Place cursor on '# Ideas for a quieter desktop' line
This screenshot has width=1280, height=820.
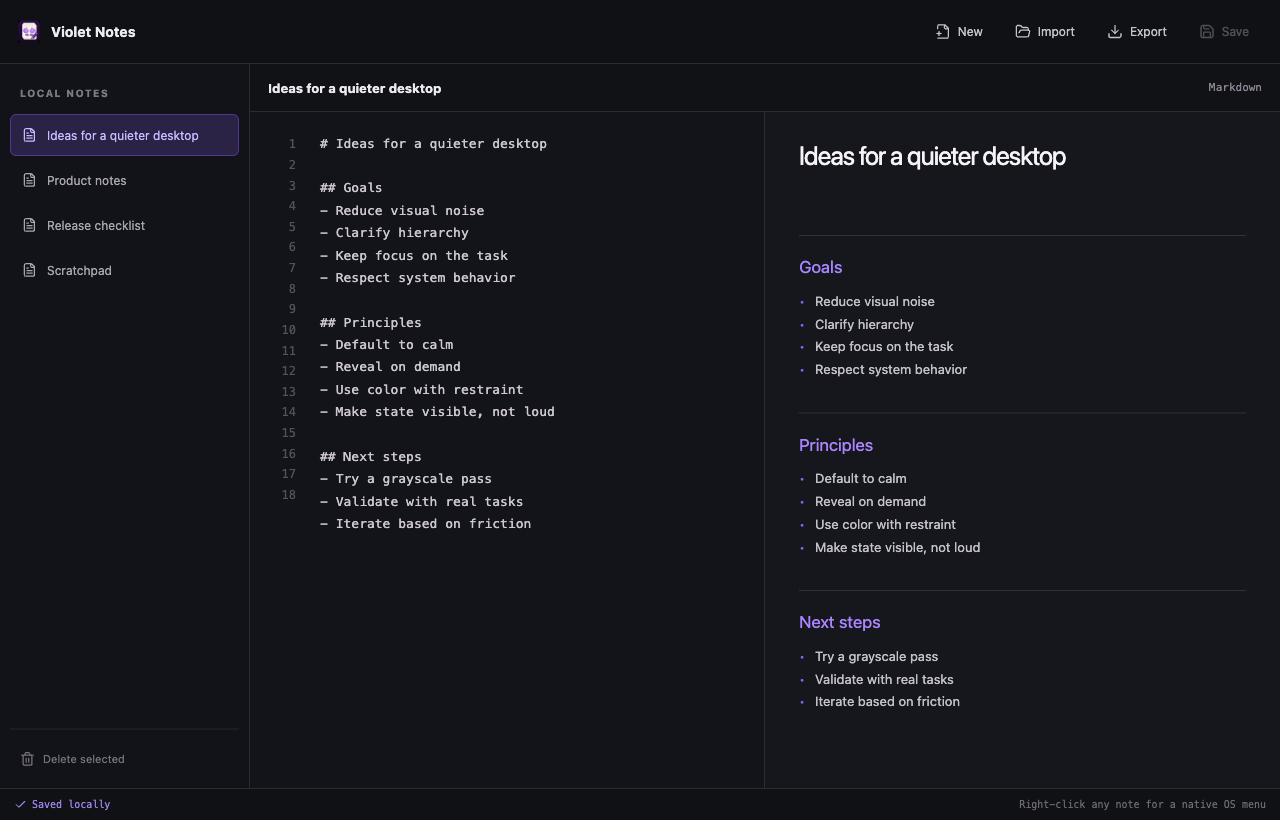[x=433, y=143]
